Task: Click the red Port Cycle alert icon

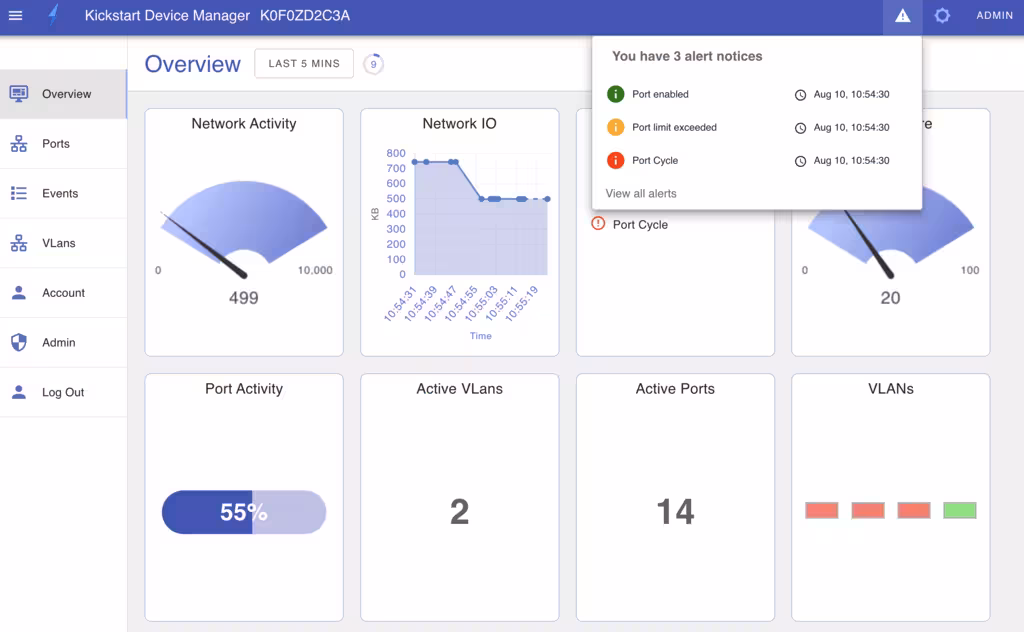Action: point(615,160)
